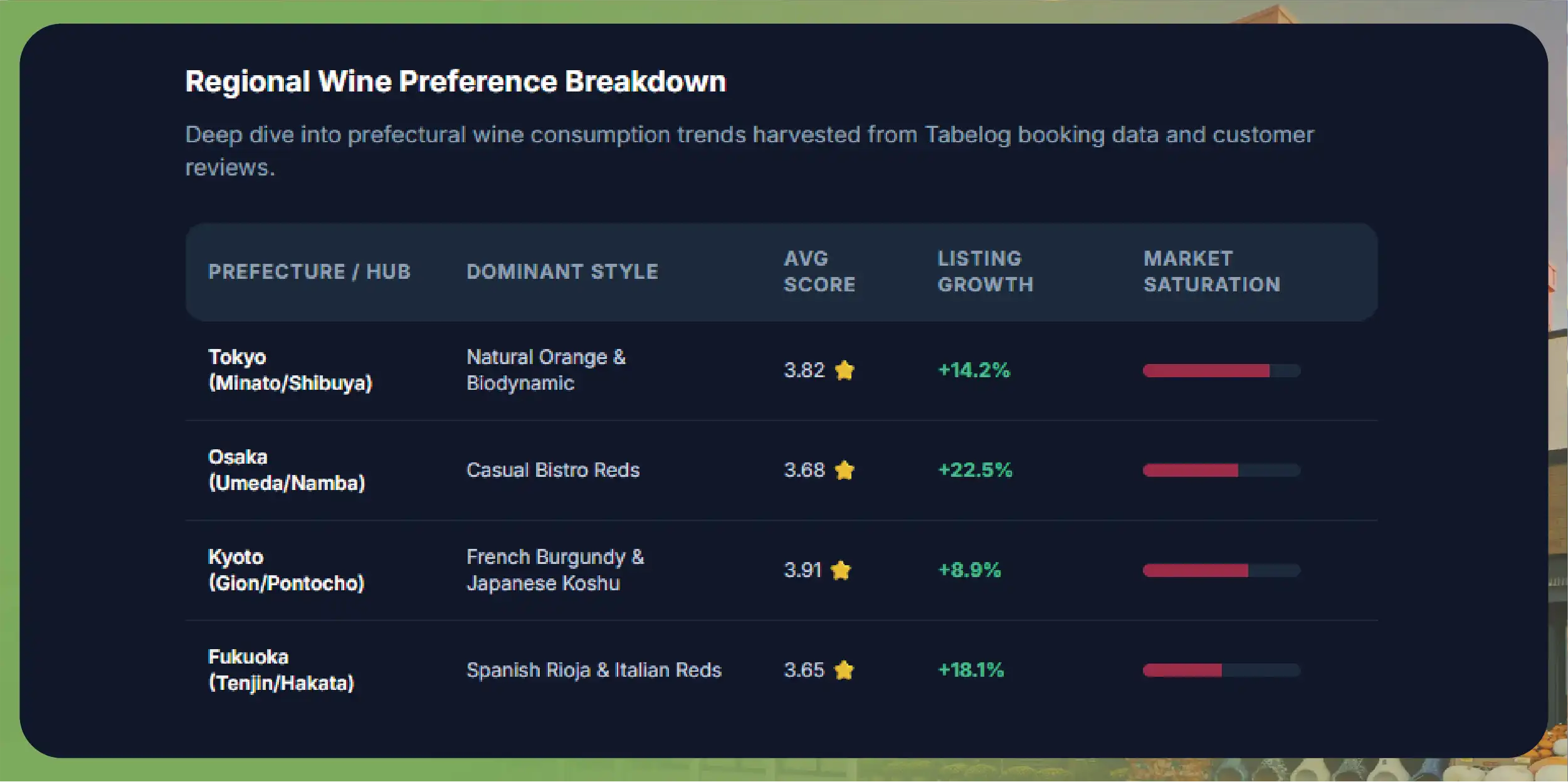This screenshot has width=1568, height=782.
Task: Click the 3.91 average score value
Action: 802,570
